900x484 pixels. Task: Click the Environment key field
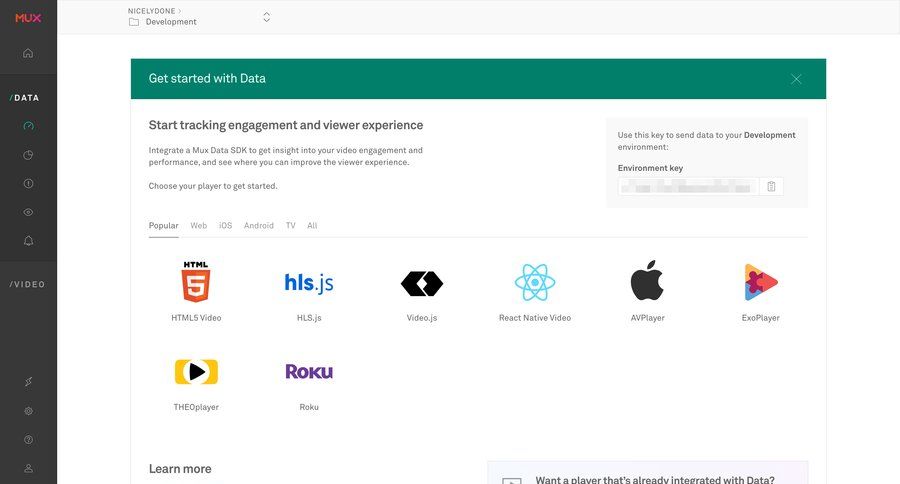tap(688, 186)
